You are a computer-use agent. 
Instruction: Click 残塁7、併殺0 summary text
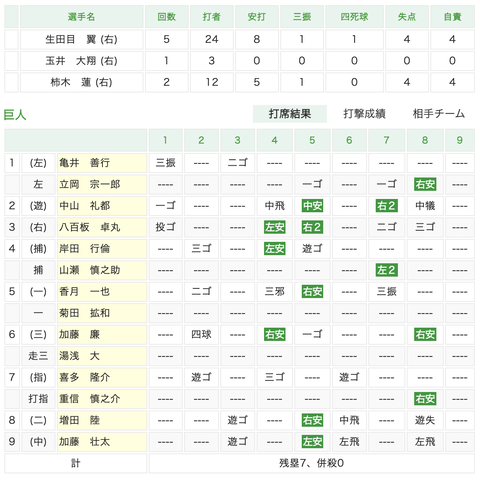(x=312, y=463)
